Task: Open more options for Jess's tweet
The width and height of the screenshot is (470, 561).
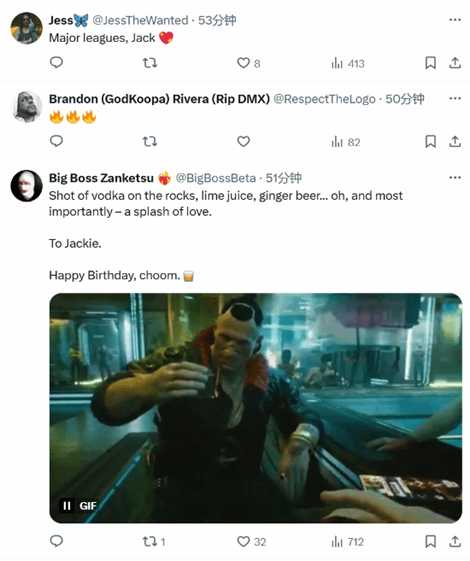Action: click(455, 20)
